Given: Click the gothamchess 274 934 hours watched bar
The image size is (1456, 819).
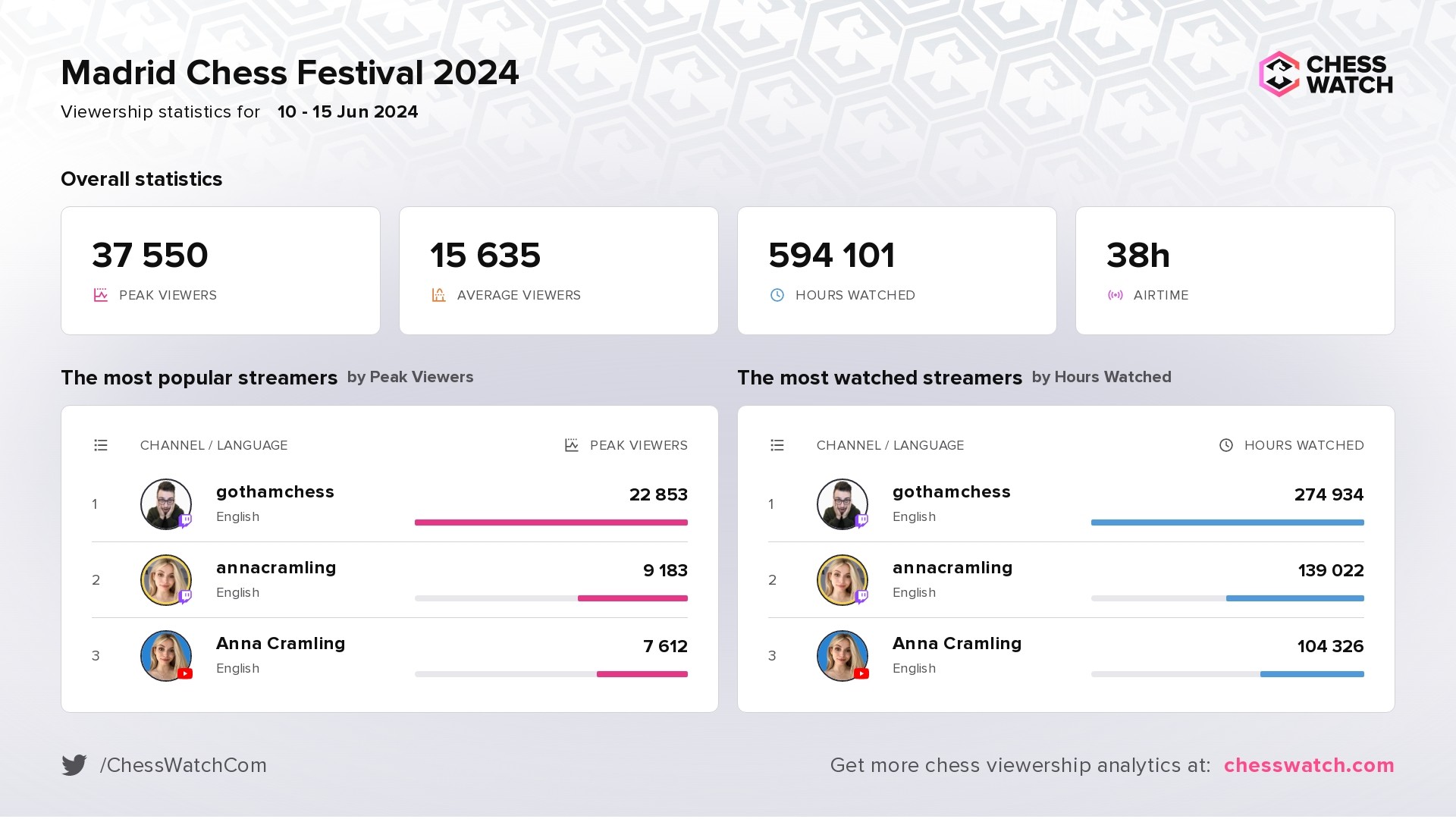Looking at the screenshot, I should coord(1228,522).
